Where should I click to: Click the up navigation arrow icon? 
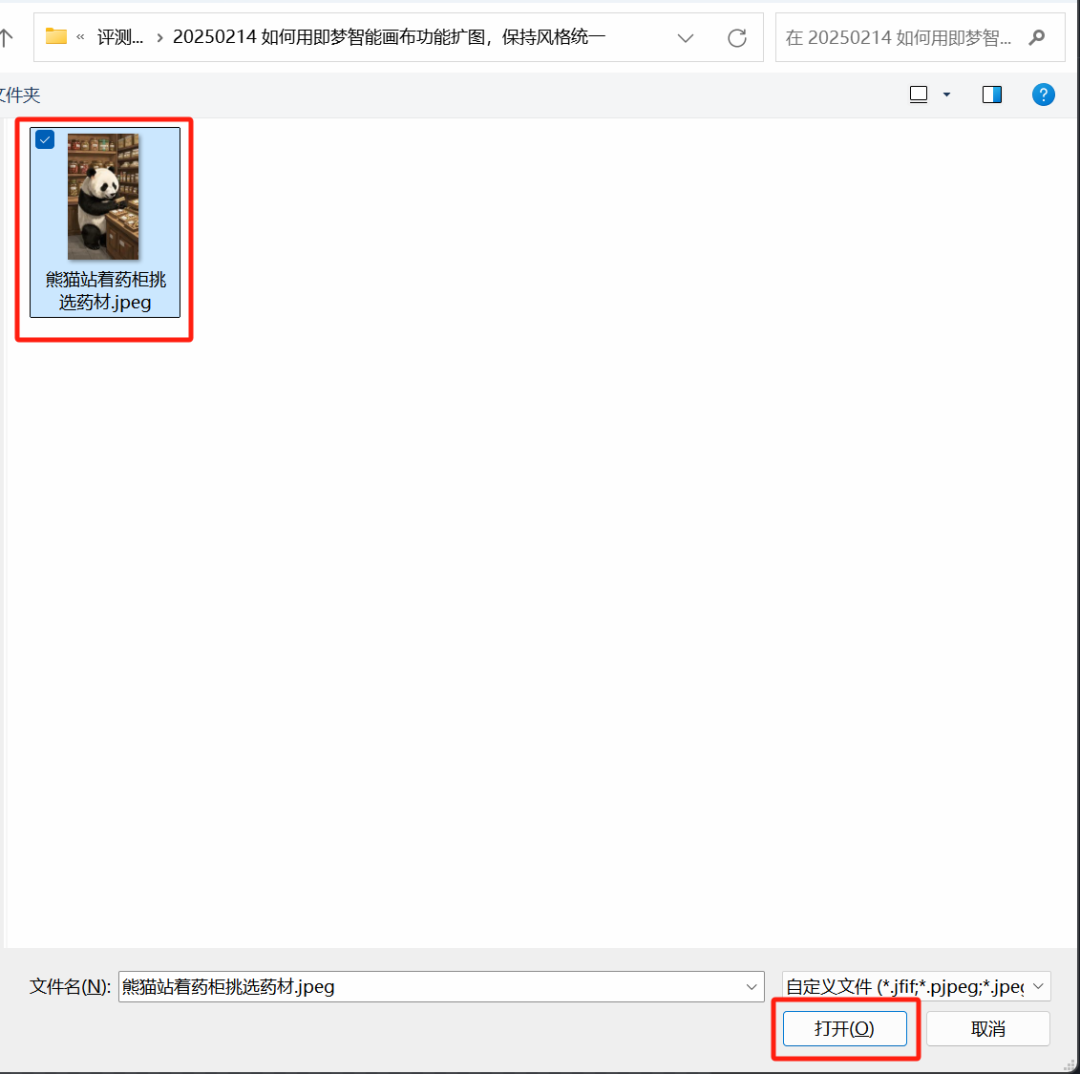(8, 37)
